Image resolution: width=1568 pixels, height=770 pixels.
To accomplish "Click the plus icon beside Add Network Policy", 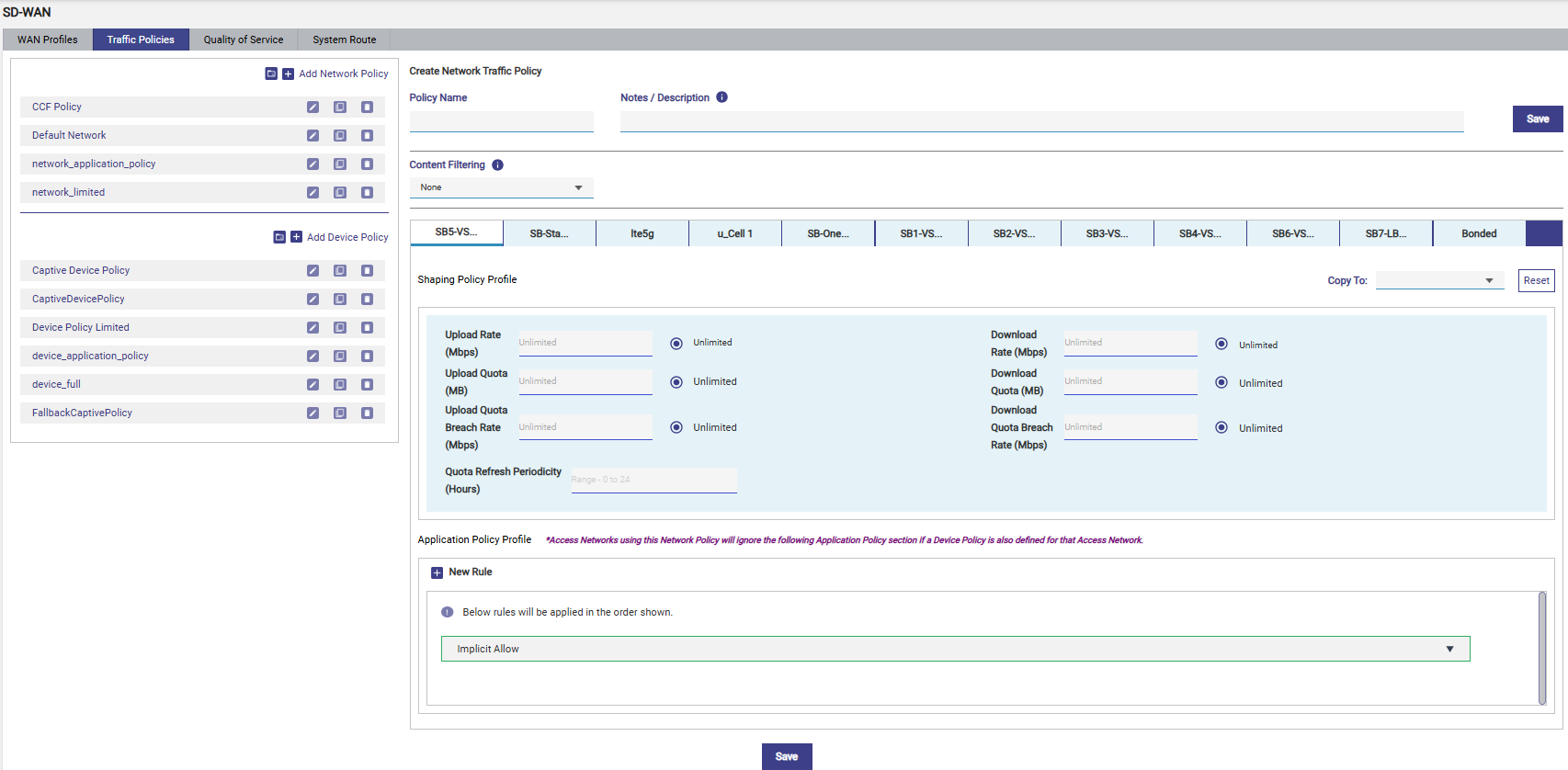I will (288, 74).
